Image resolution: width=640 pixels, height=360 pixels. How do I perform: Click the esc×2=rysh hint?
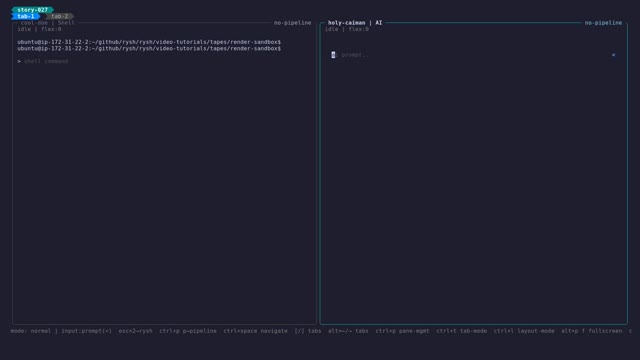[x=136, y=331]
